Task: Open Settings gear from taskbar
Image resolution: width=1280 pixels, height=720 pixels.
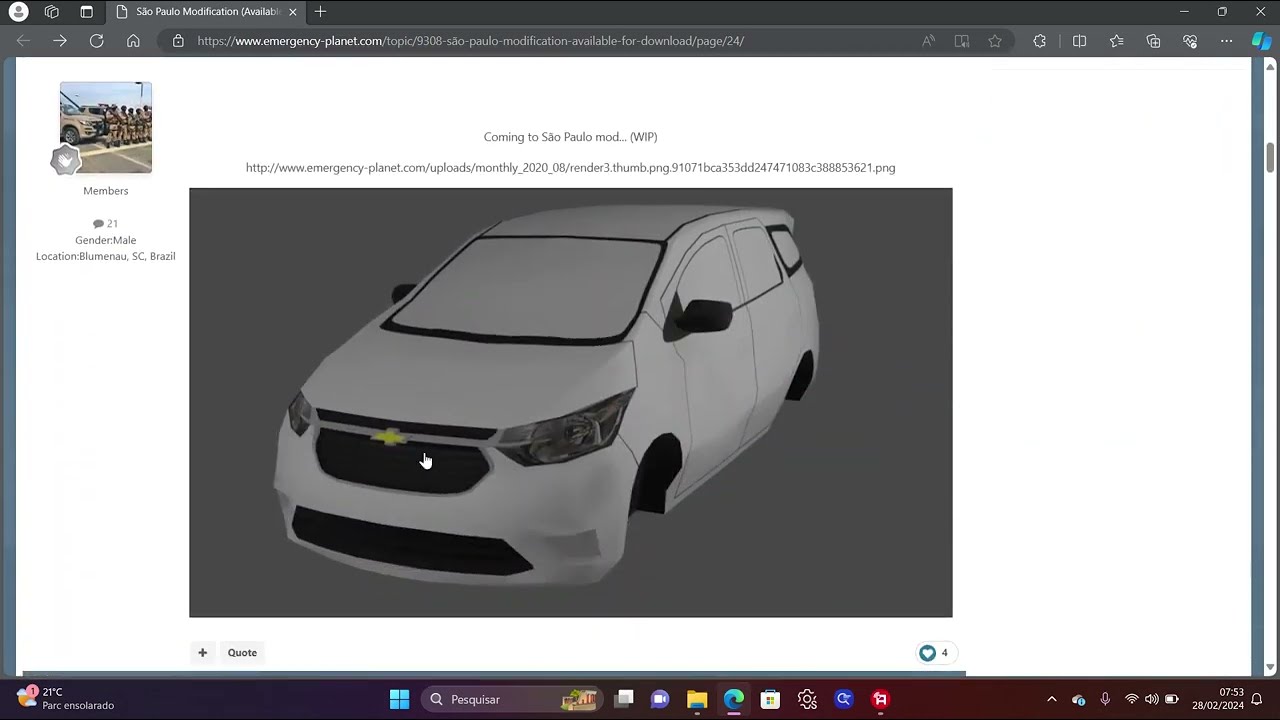Action: click(807, 699)
